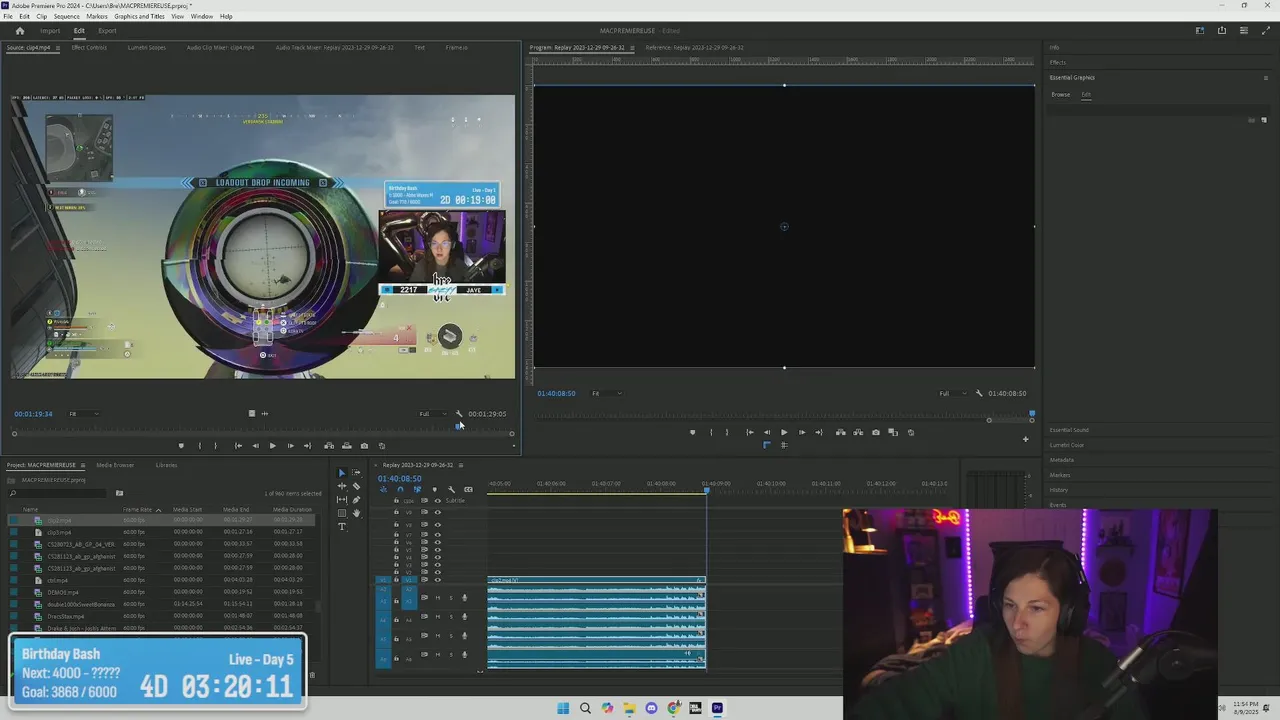
Task: Select the Slip tool
Action: coord(342,500)
